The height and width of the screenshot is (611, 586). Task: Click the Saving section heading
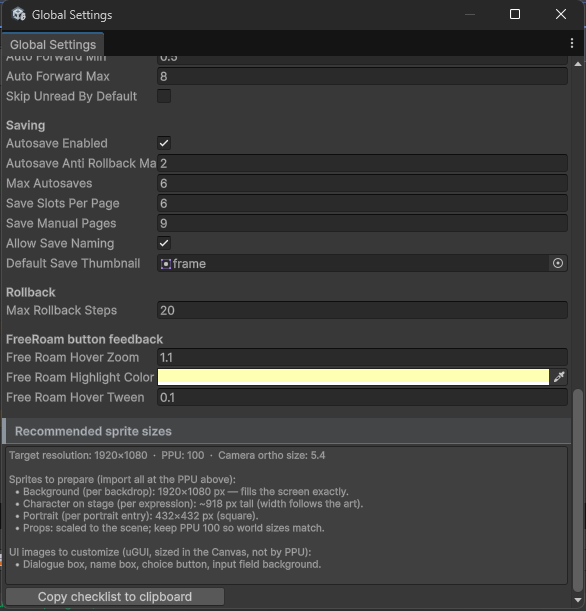[x=25, y=125]
